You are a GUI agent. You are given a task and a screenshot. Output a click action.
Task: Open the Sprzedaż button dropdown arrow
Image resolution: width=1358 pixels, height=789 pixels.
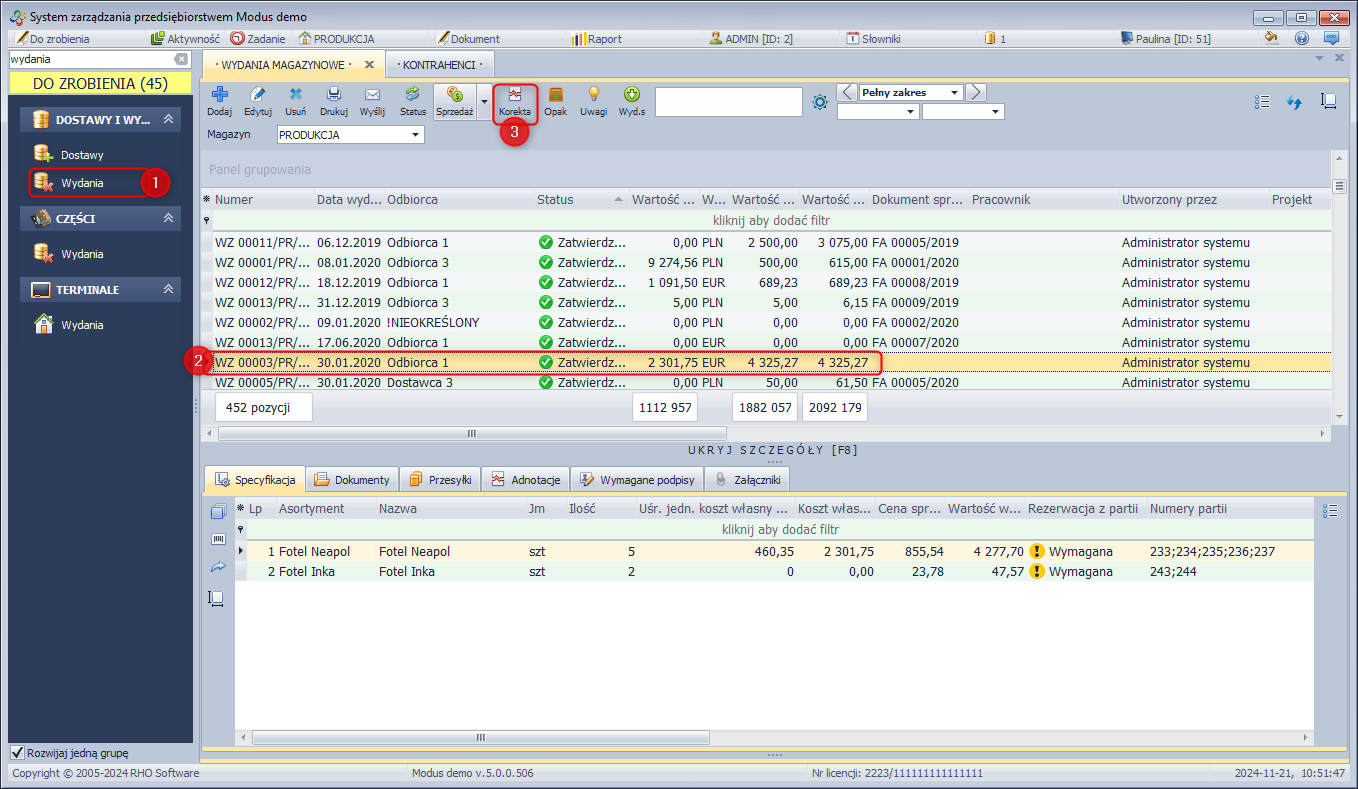(x=484, y=102)
